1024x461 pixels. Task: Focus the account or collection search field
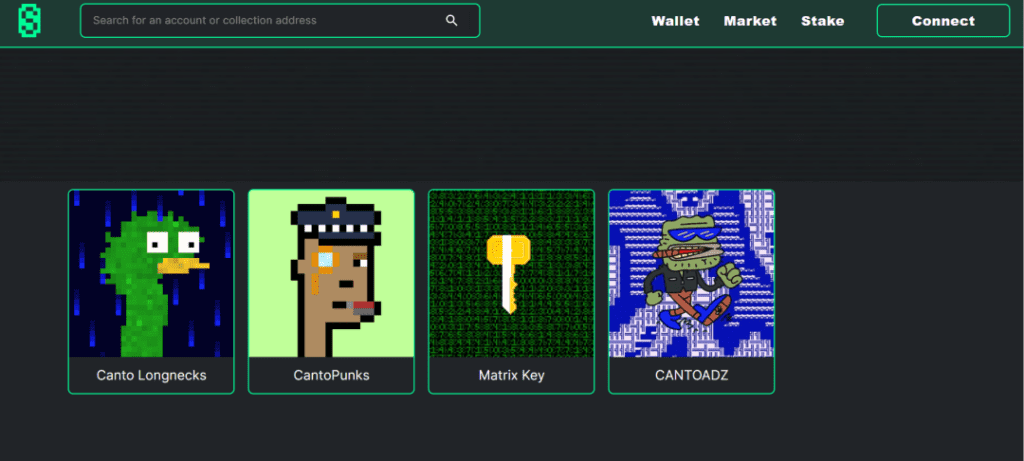click(x=280, y=20)
